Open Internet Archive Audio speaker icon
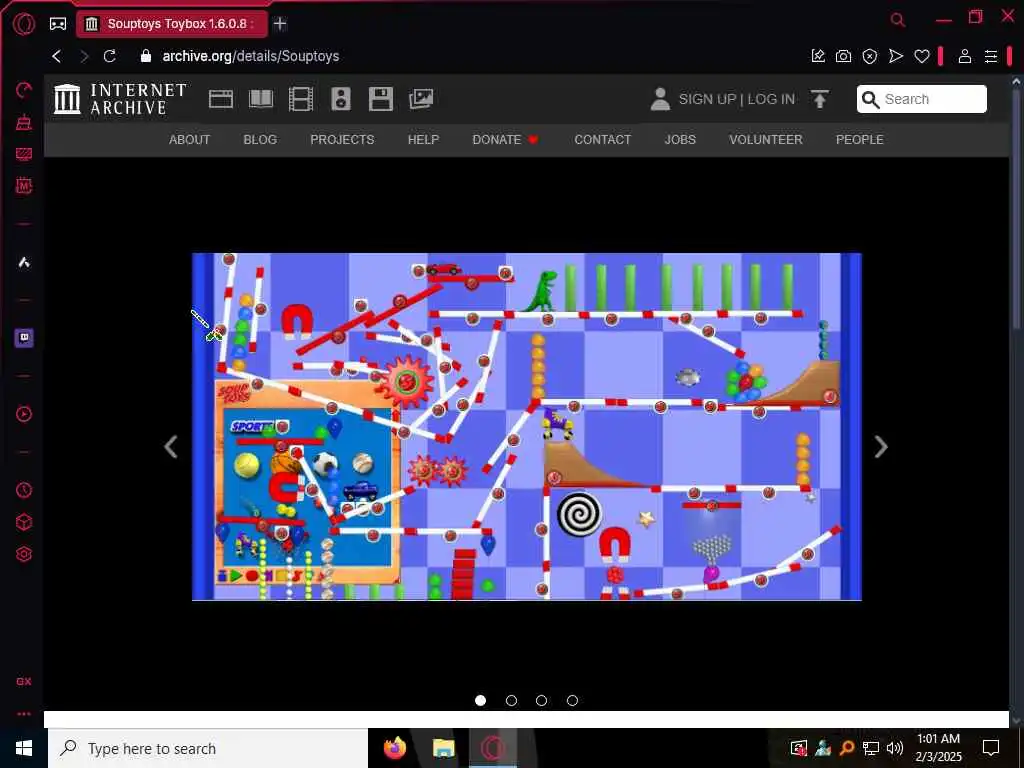1024x768 pixels. [341, 99]
